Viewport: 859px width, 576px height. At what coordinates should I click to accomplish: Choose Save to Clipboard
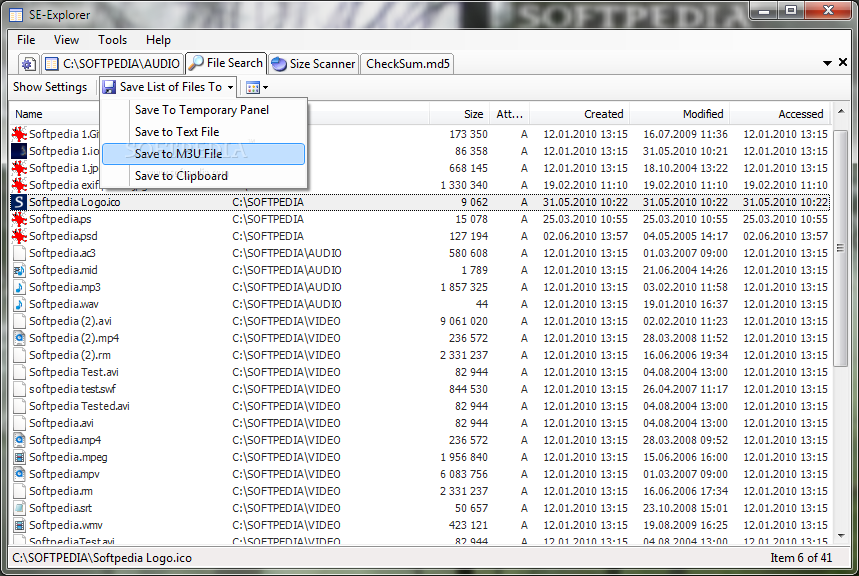click(203, 176)
